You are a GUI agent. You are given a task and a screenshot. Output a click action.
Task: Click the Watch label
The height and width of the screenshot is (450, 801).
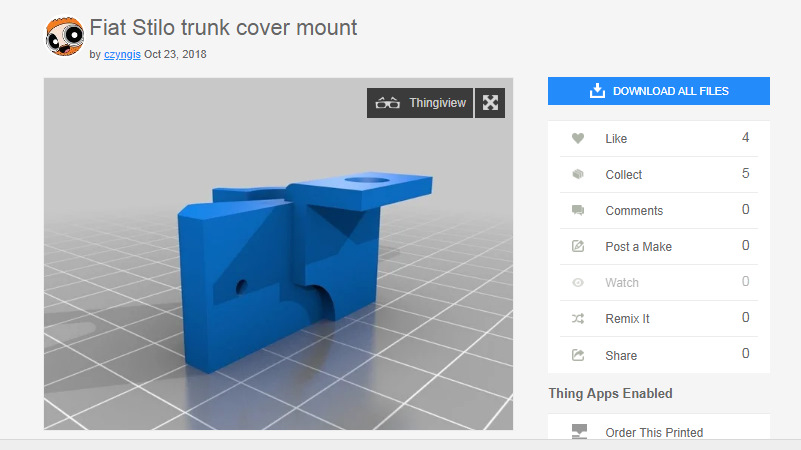click(x=622, y=282)
